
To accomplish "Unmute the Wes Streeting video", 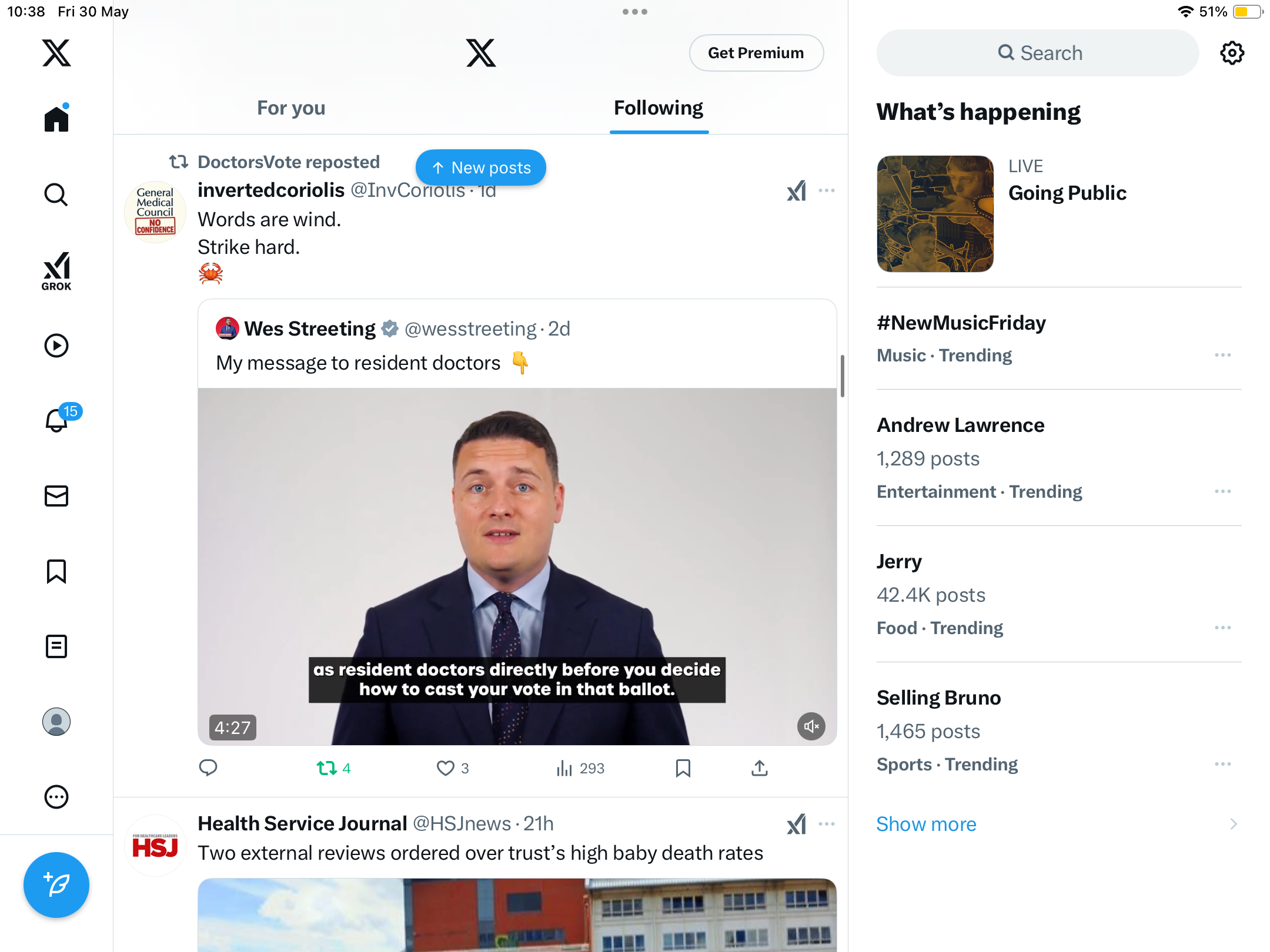I will 811,726.
